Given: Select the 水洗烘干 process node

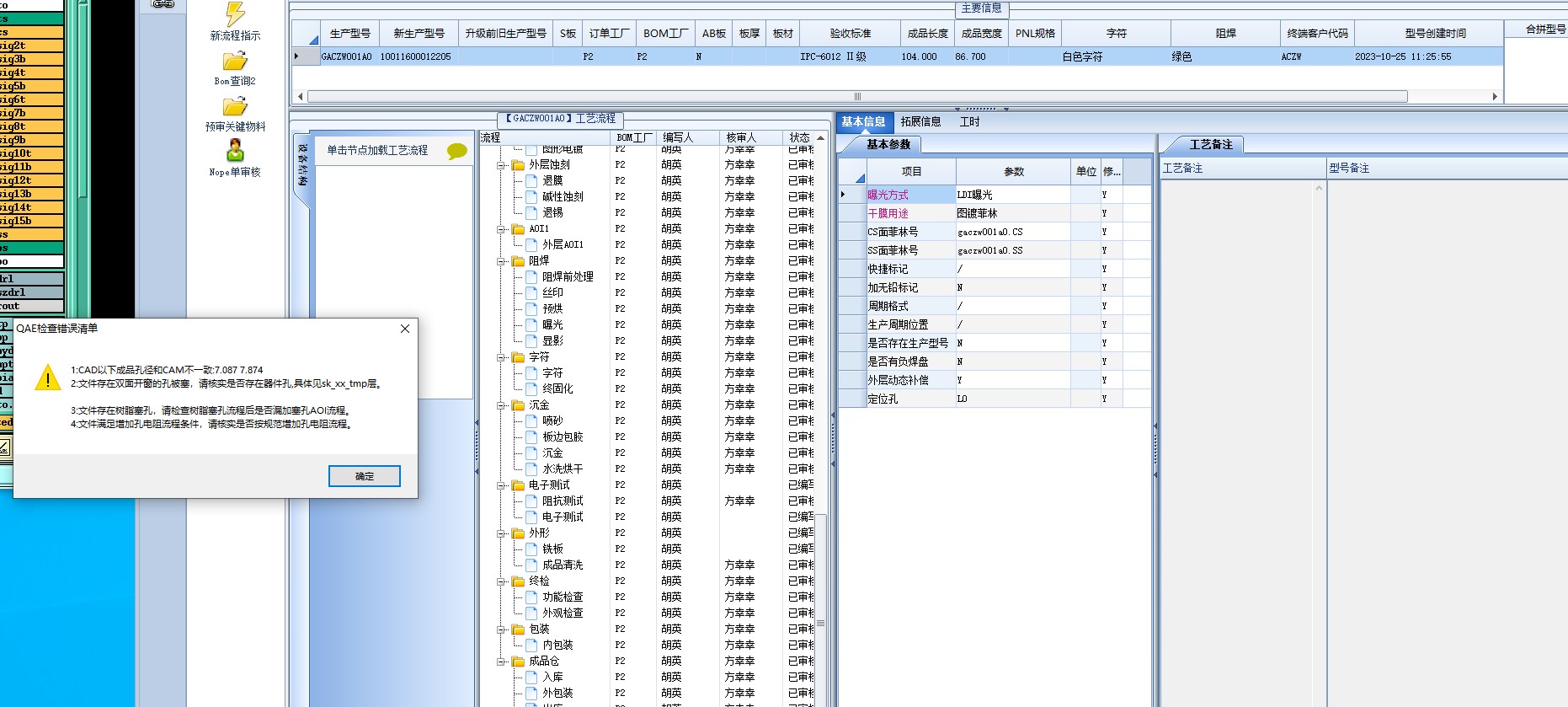Looking at the screenshot, I should pyautogui.click(x=563, y=469).
